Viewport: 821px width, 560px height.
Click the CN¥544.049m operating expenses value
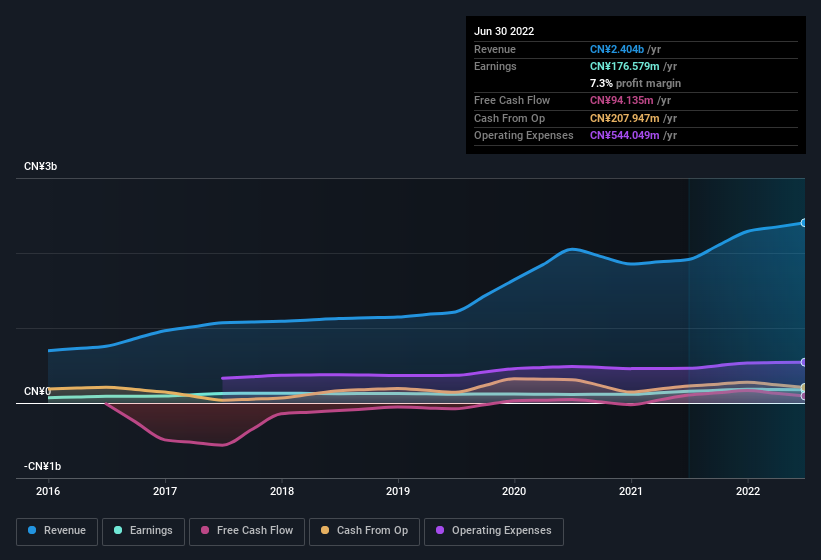[x=624, y=135]
